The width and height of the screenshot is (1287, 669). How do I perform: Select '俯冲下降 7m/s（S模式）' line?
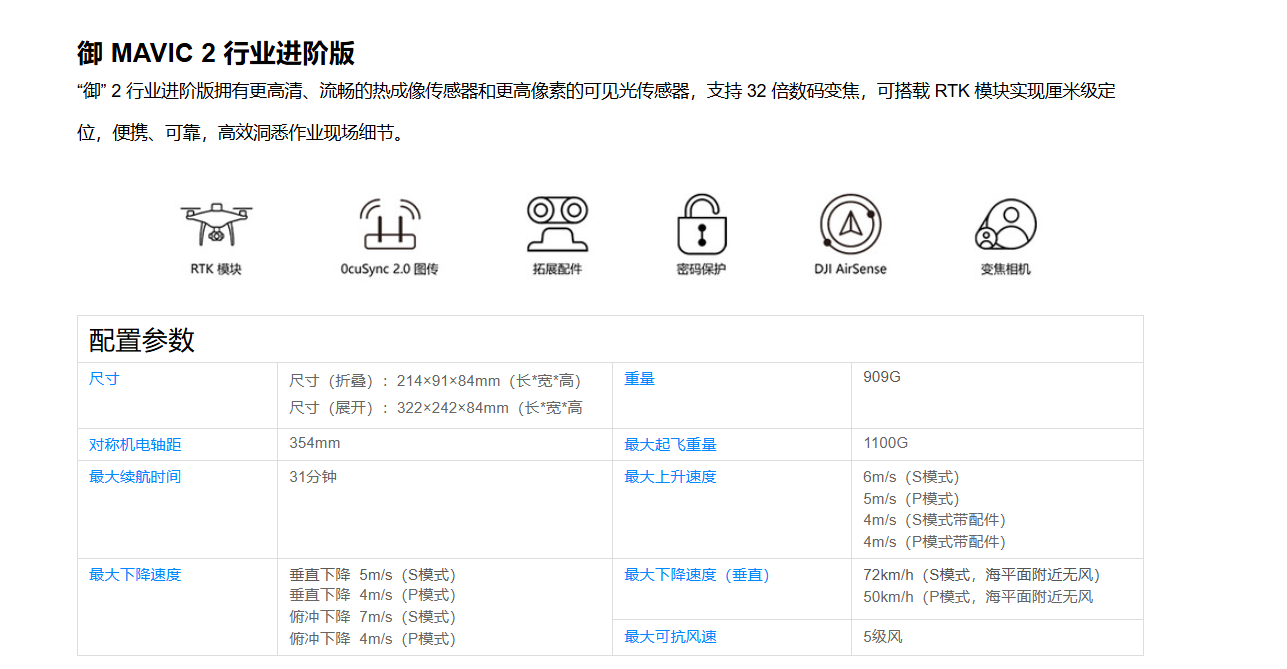pos(373,617)
